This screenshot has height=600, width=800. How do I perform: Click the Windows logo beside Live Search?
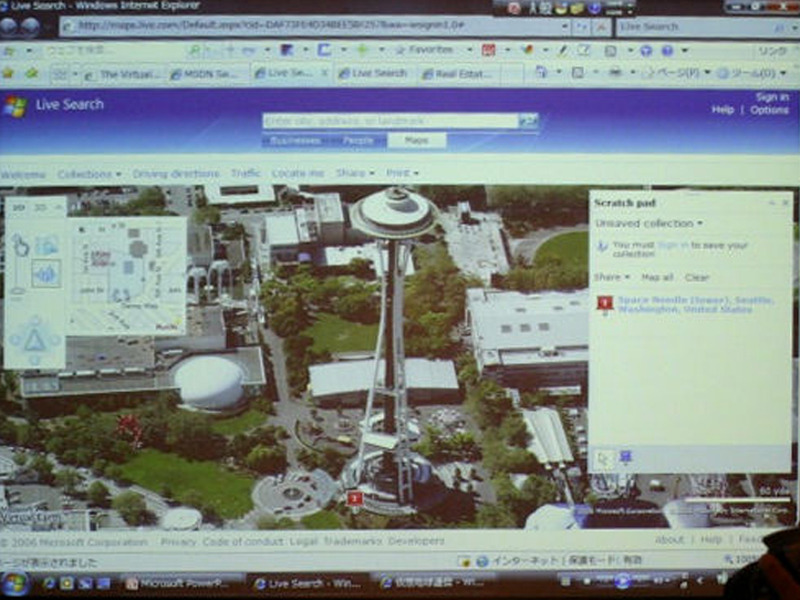tap(15, 106)
